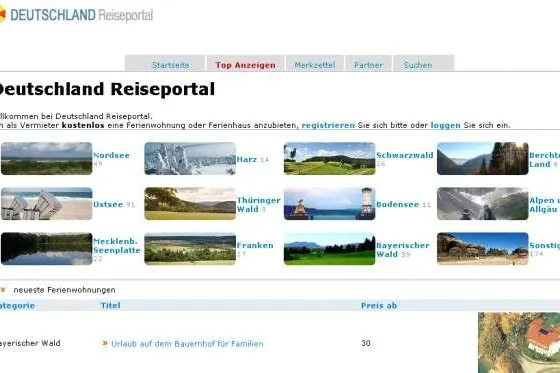Open the Bayerischer Wald meadow thumbnail

click(330, 249)
